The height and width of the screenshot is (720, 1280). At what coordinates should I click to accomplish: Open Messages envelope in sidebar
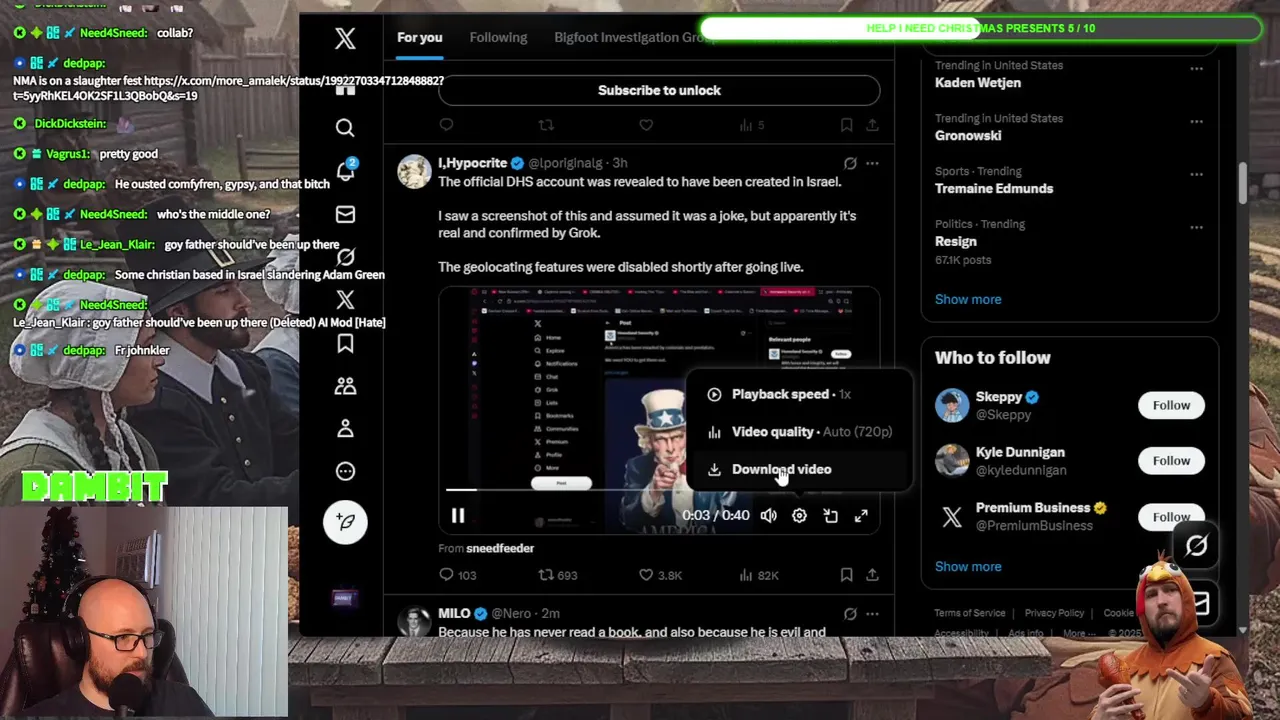tap(345, 214)
